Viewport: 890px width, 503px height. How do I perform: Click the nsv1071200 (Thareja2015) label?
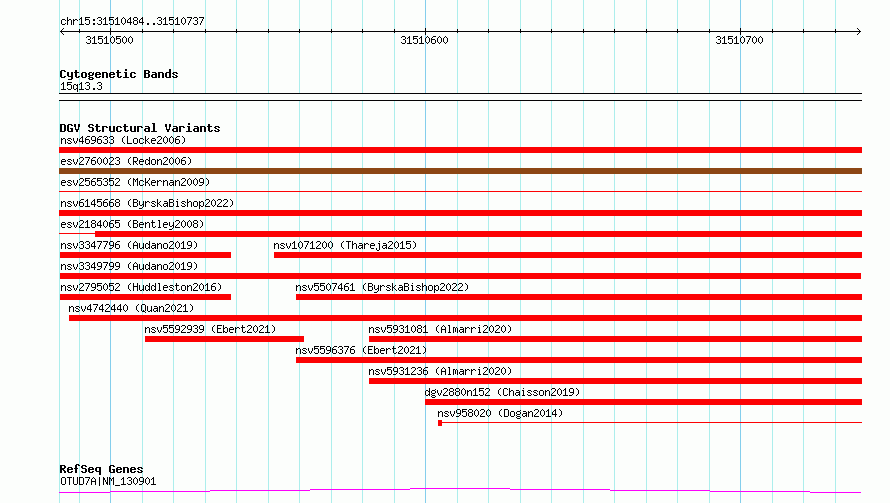tap(345, 245)
